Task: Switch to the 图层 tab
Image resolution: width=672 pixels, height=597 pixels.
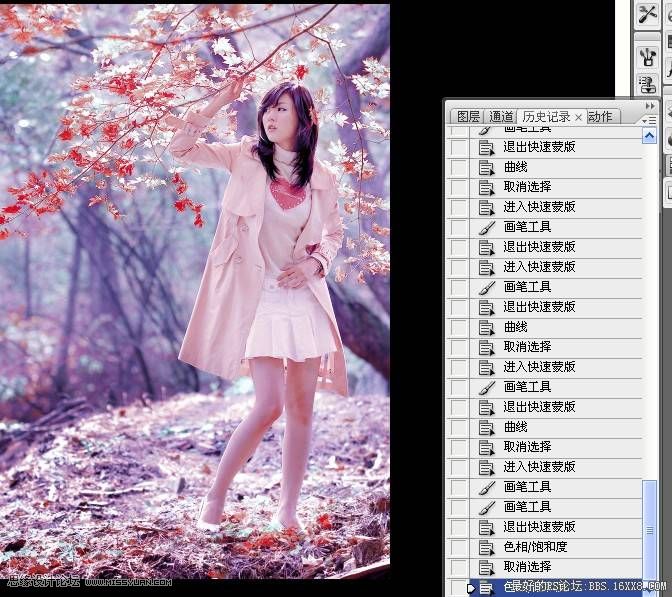Action: [x=468, y=117]
